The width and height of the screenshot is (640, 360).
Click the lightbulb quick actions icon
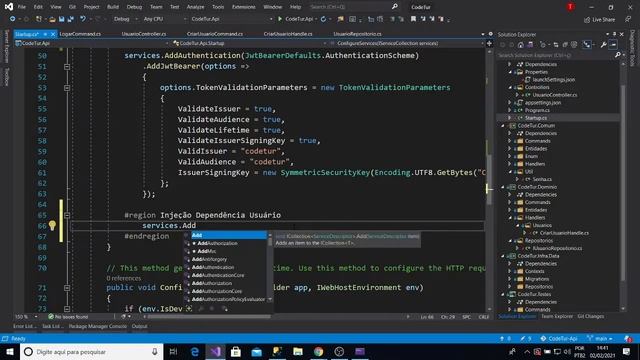coord(52,225)
